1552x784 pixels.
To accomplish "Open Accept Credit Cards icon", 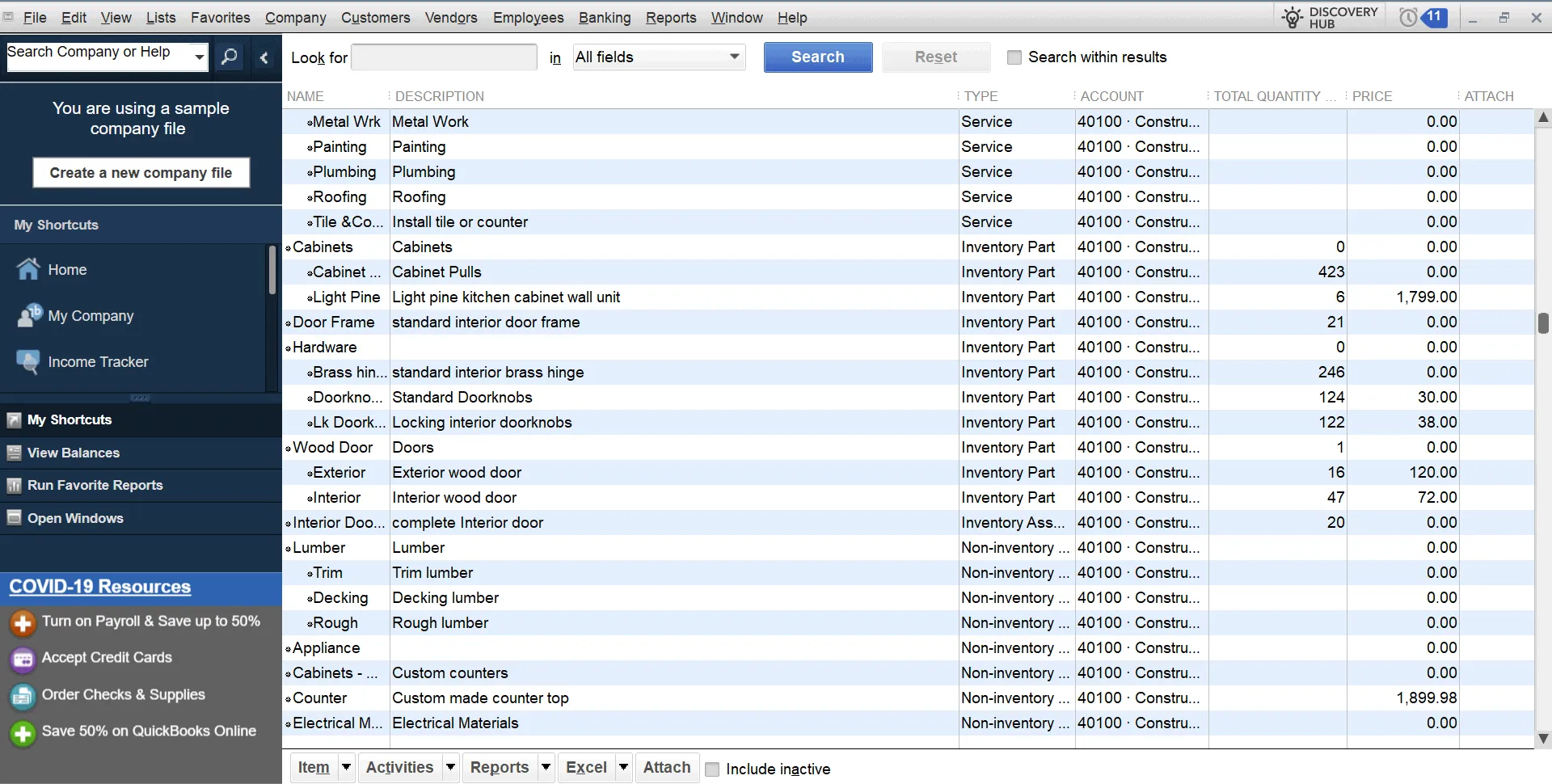I will (23, 659).
